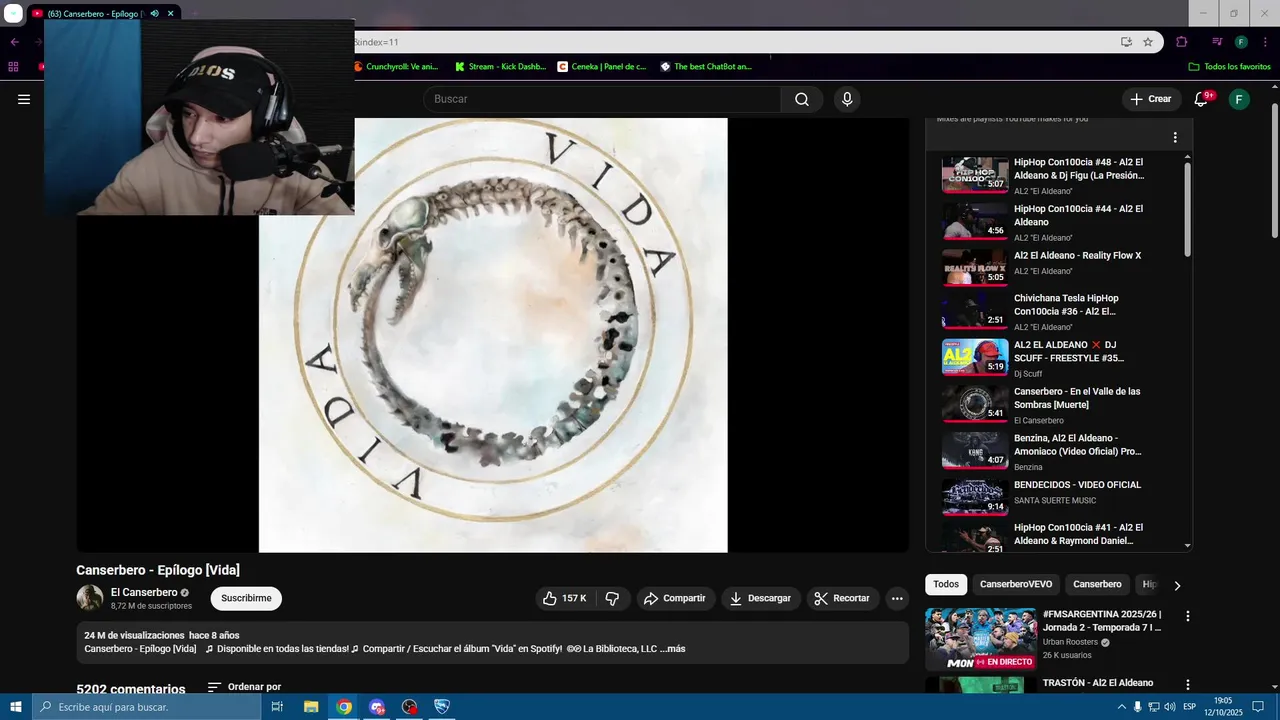Select the Canserbero filter chip
1280x720 pixels.
click(1097, 584)
